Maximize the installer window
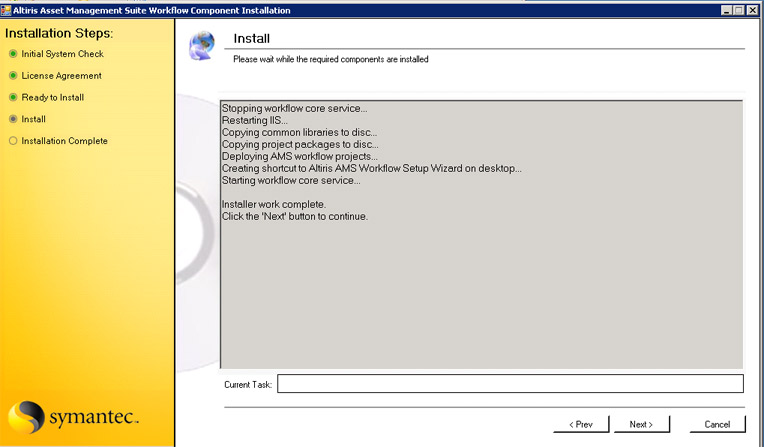 click(x=739, y=10)
